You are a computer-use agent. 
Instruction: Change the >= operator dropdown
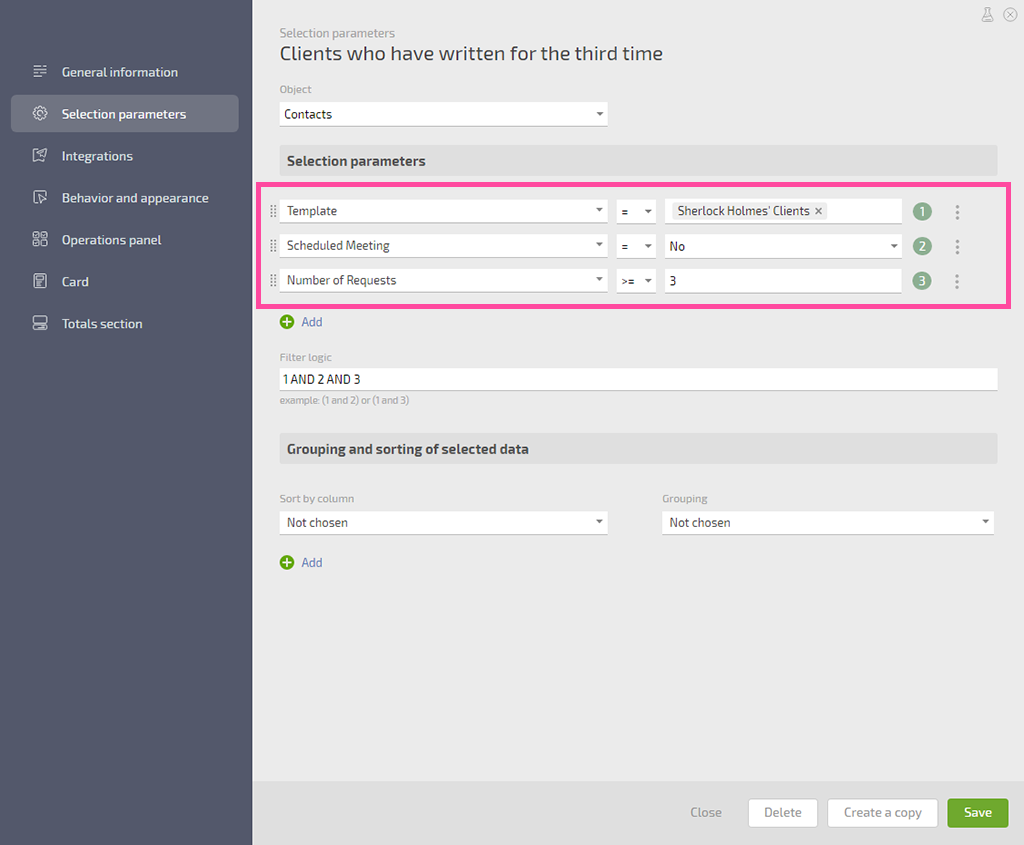point(636,281)
